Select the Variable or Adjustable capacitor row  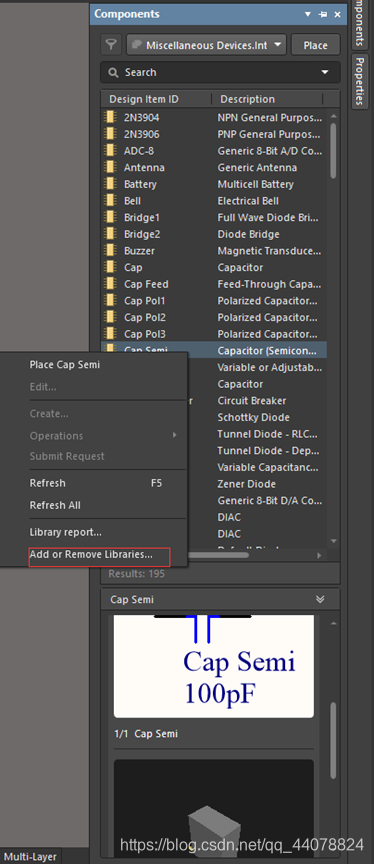(x=268, y=367)
